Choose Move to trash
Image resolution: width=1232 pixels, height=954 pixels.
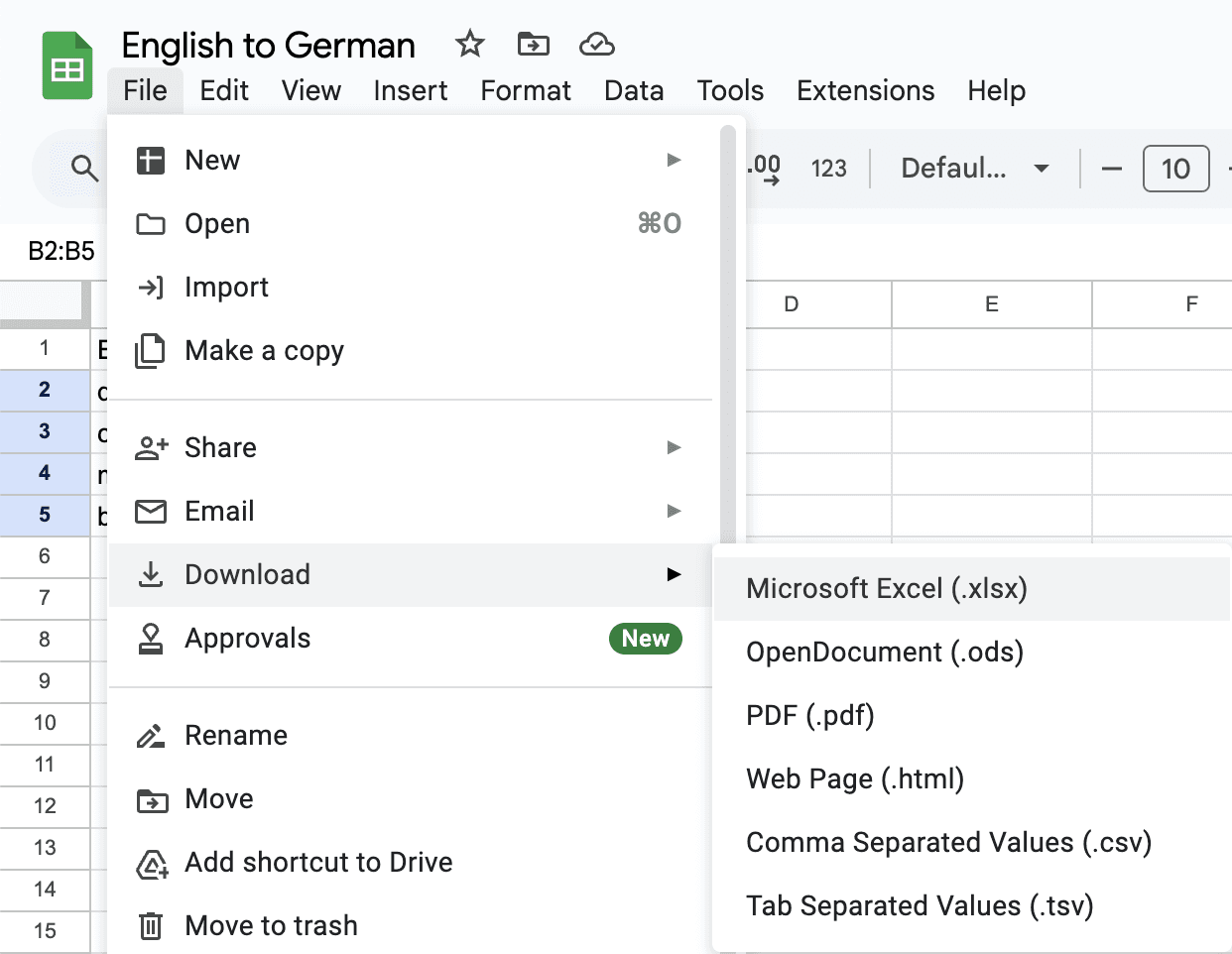pyautogui.click(x=271, y=926)
